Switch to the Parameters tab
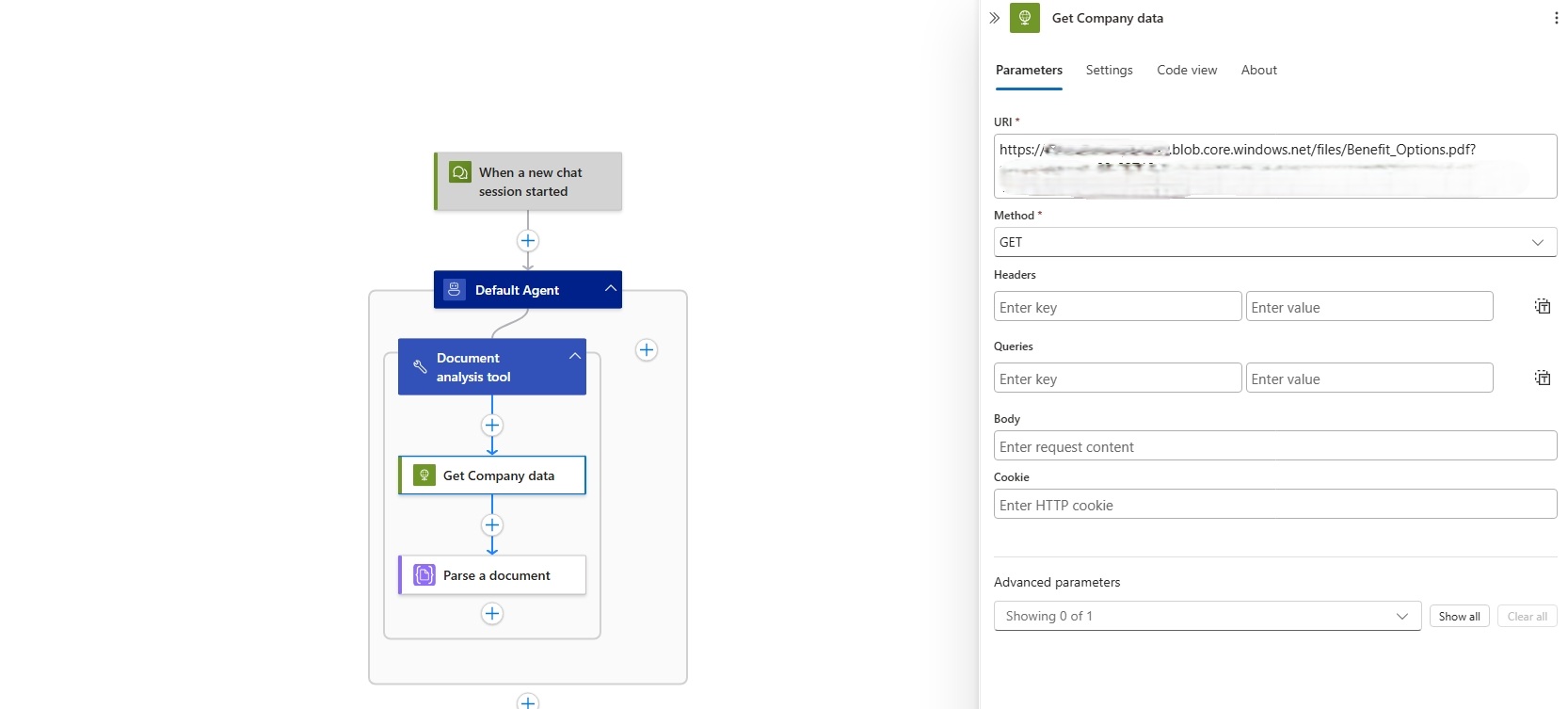The image size is (1568, 709). [x=1029, y=70]
